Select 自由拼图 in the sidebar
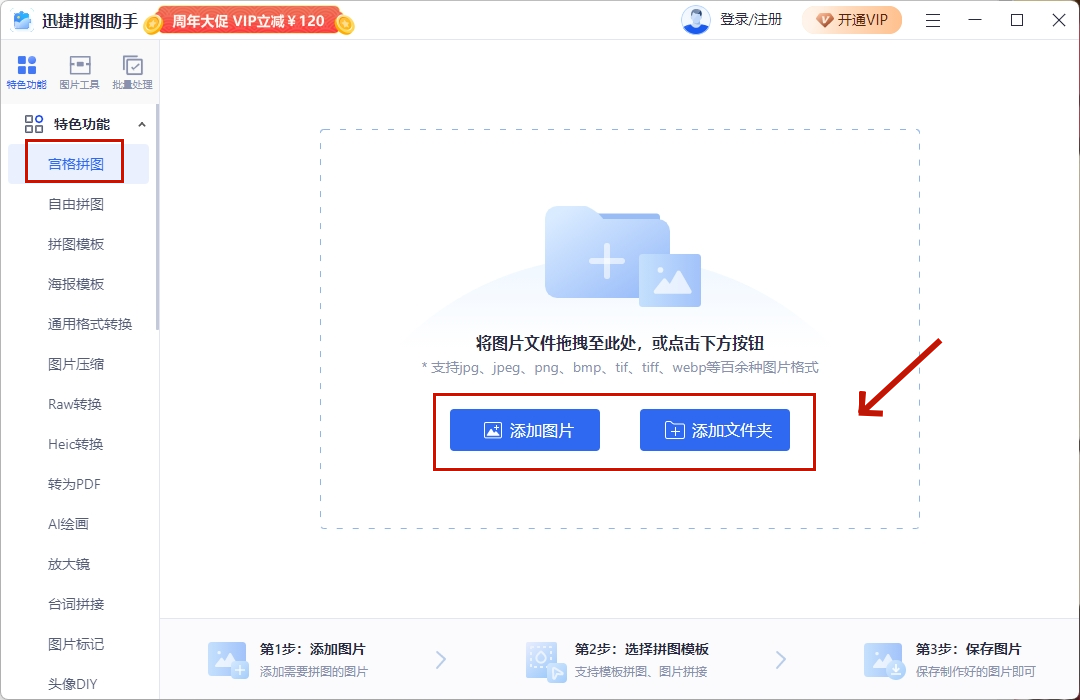This screenshot has width=1080, height=700. (x=76, y=204)
